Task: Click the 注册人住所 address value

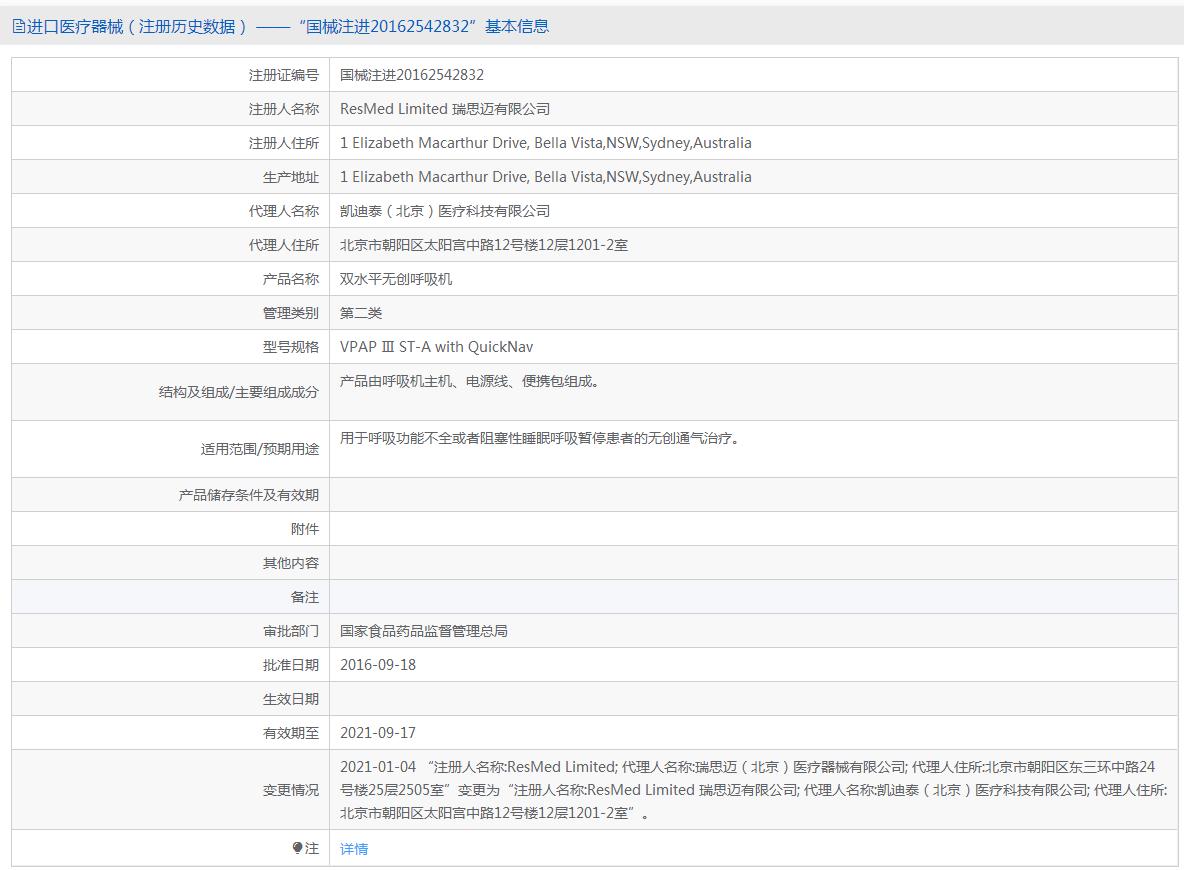Action: [x=545, y=143]
